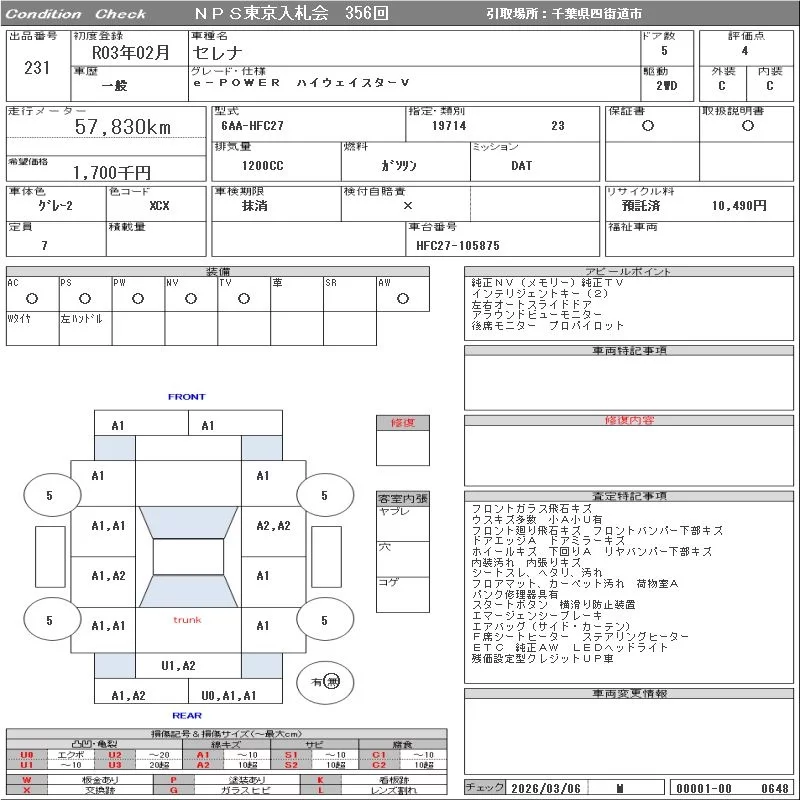Click the ヤブレ row in 客室内張 box
This screenshot has height=800, width=800.
point(403,524)
